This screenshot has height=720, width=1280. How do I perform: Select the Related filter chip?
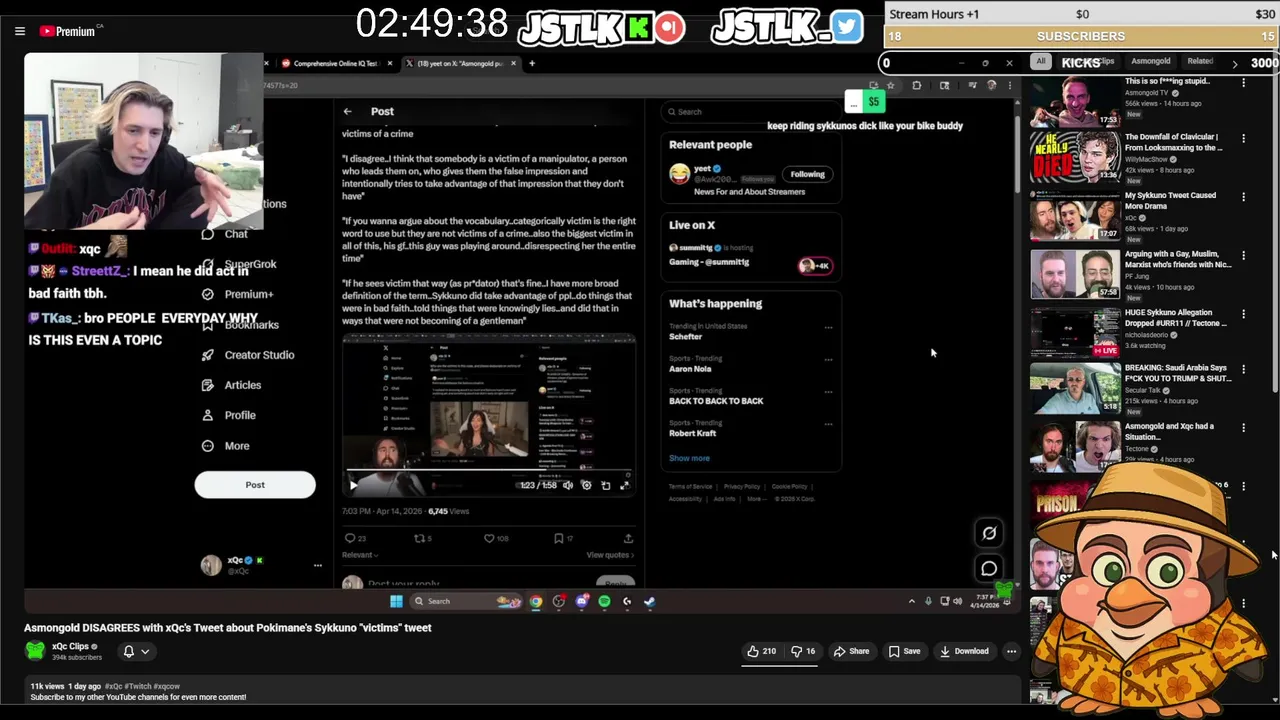click(x=1200, y=61)
